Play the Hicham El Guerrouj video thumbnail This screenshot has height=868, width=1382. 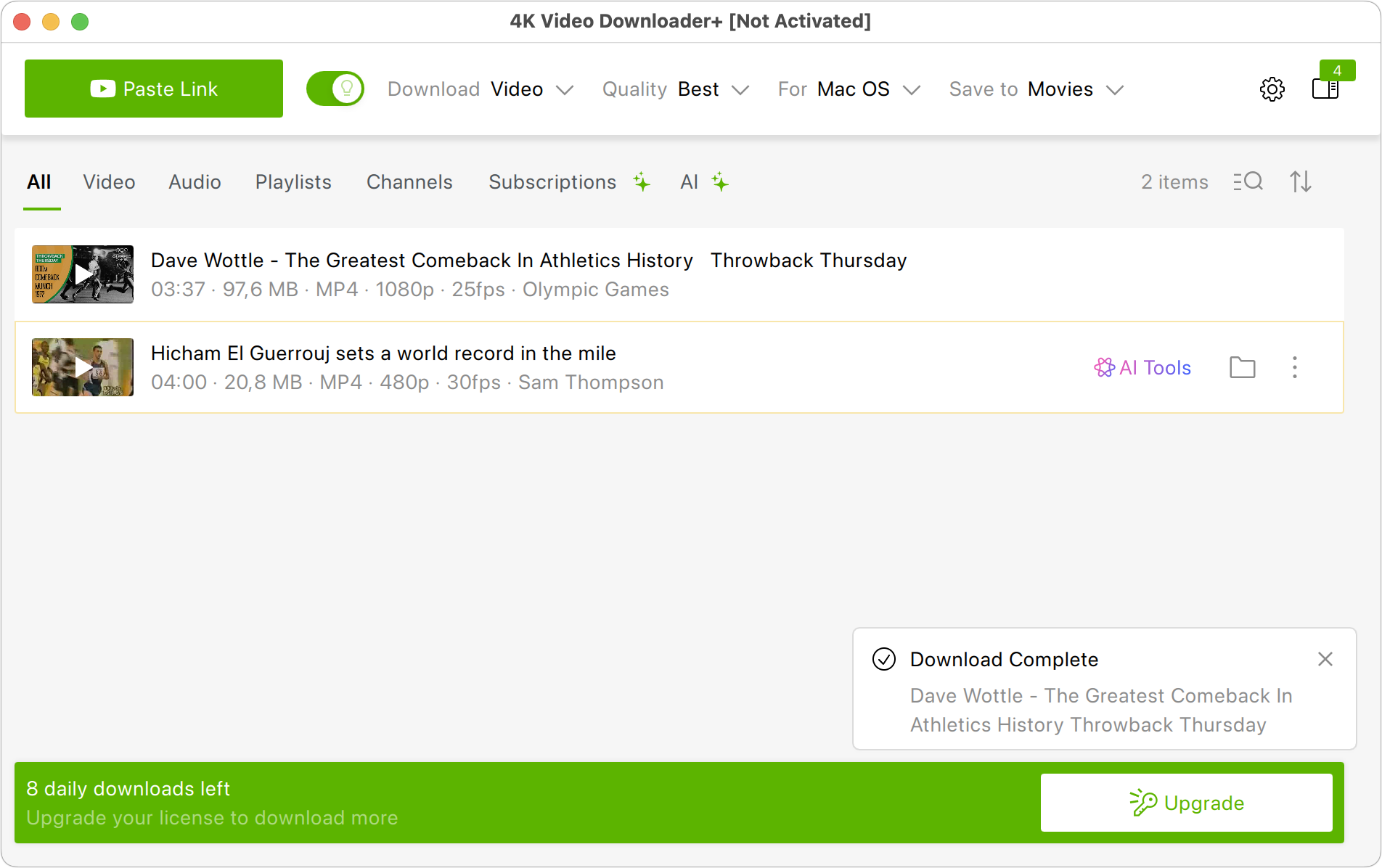click(83, 367)
